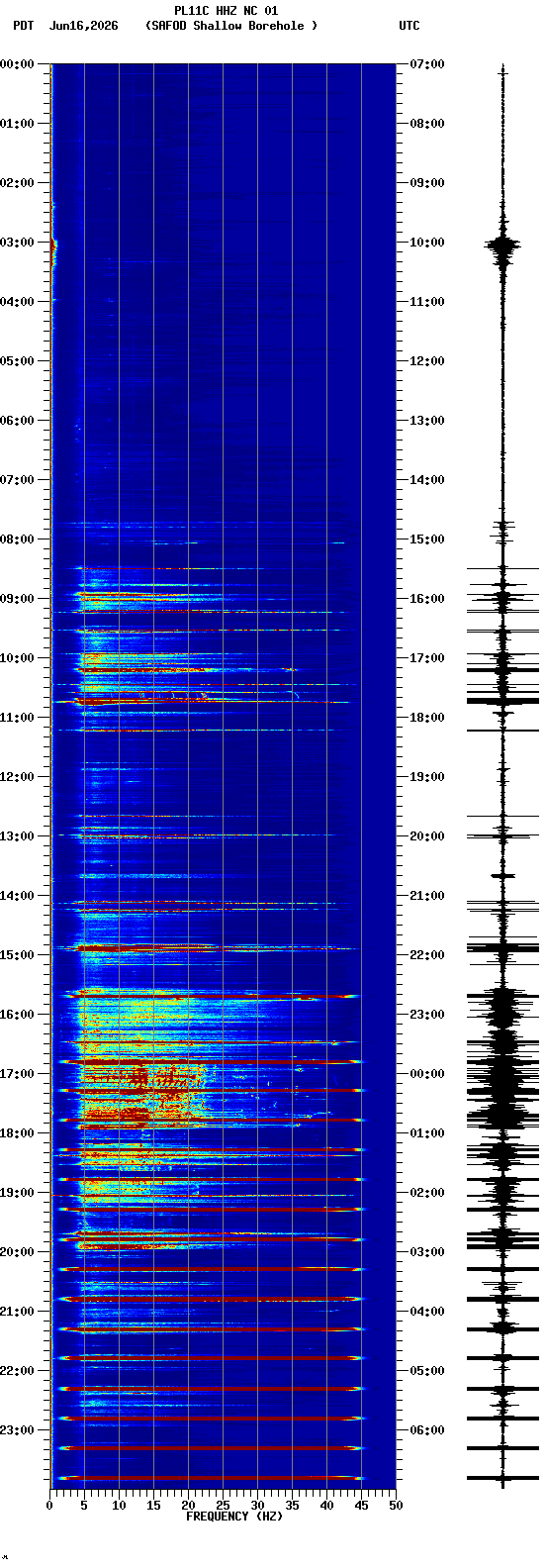Click the '25' Hz frequency tick label
The height and width of the screenshot is (1568, 546).
[223, 1506]
